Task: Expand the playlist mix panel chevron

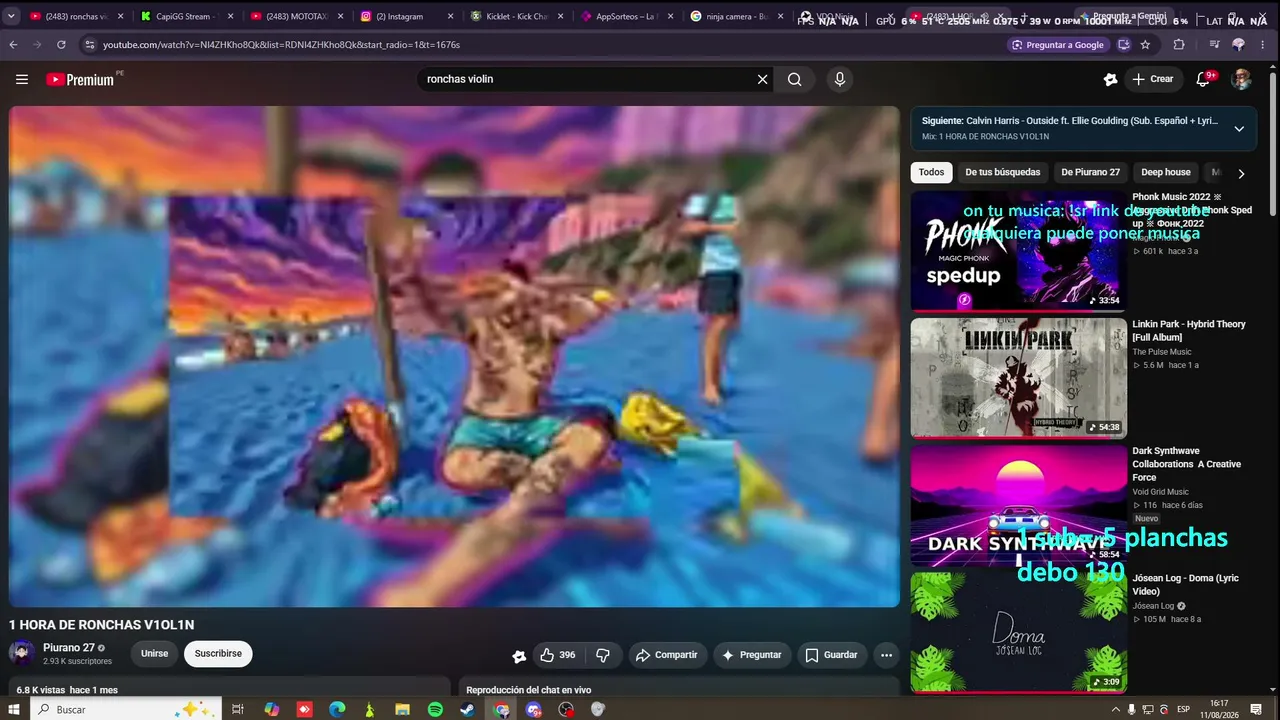Action: pos(1239,129)
